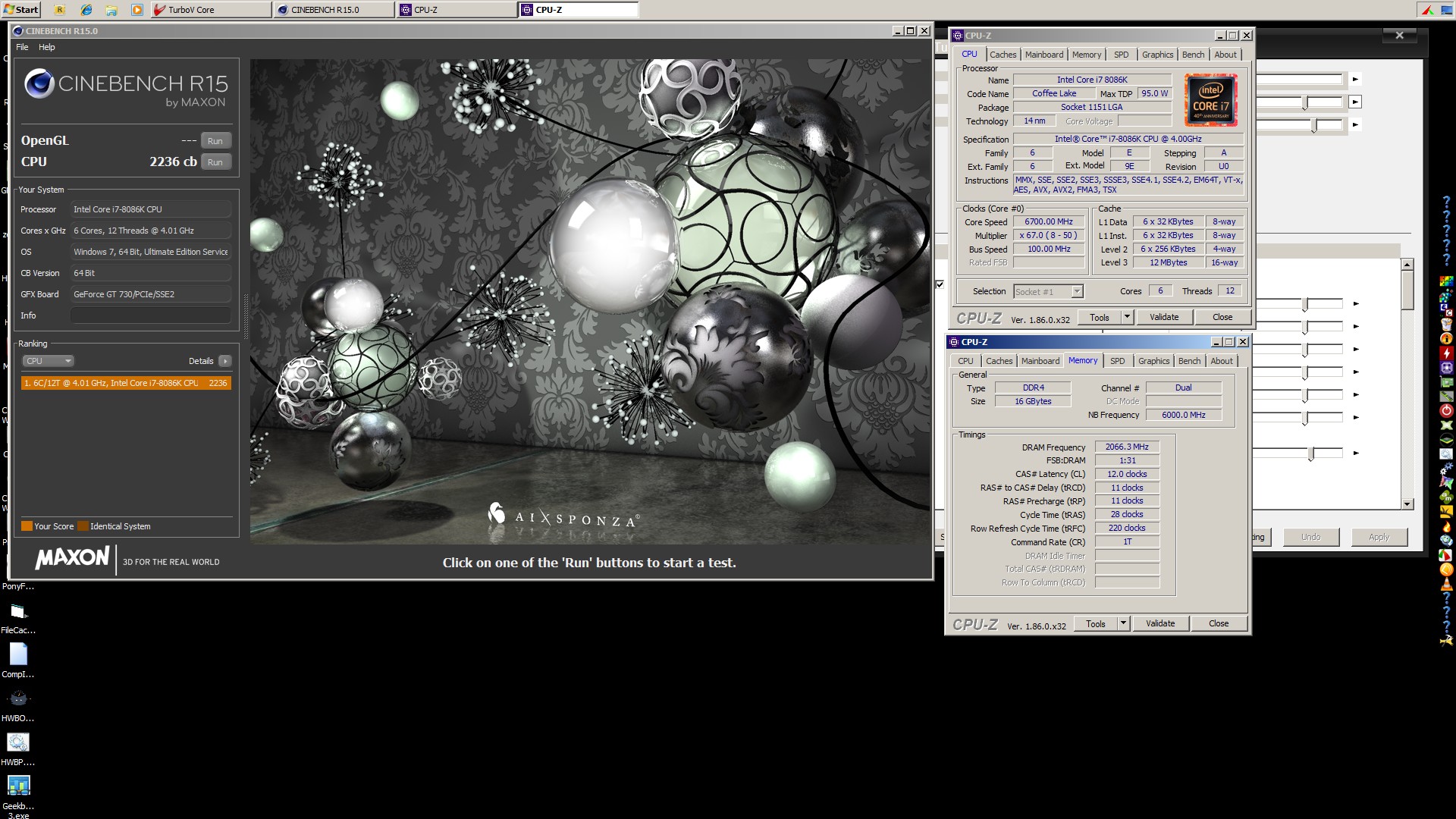Screen dimensions: 1456x819
Task: Click the Tools button in lower CPU-Z window
Action: [1096, 623]
